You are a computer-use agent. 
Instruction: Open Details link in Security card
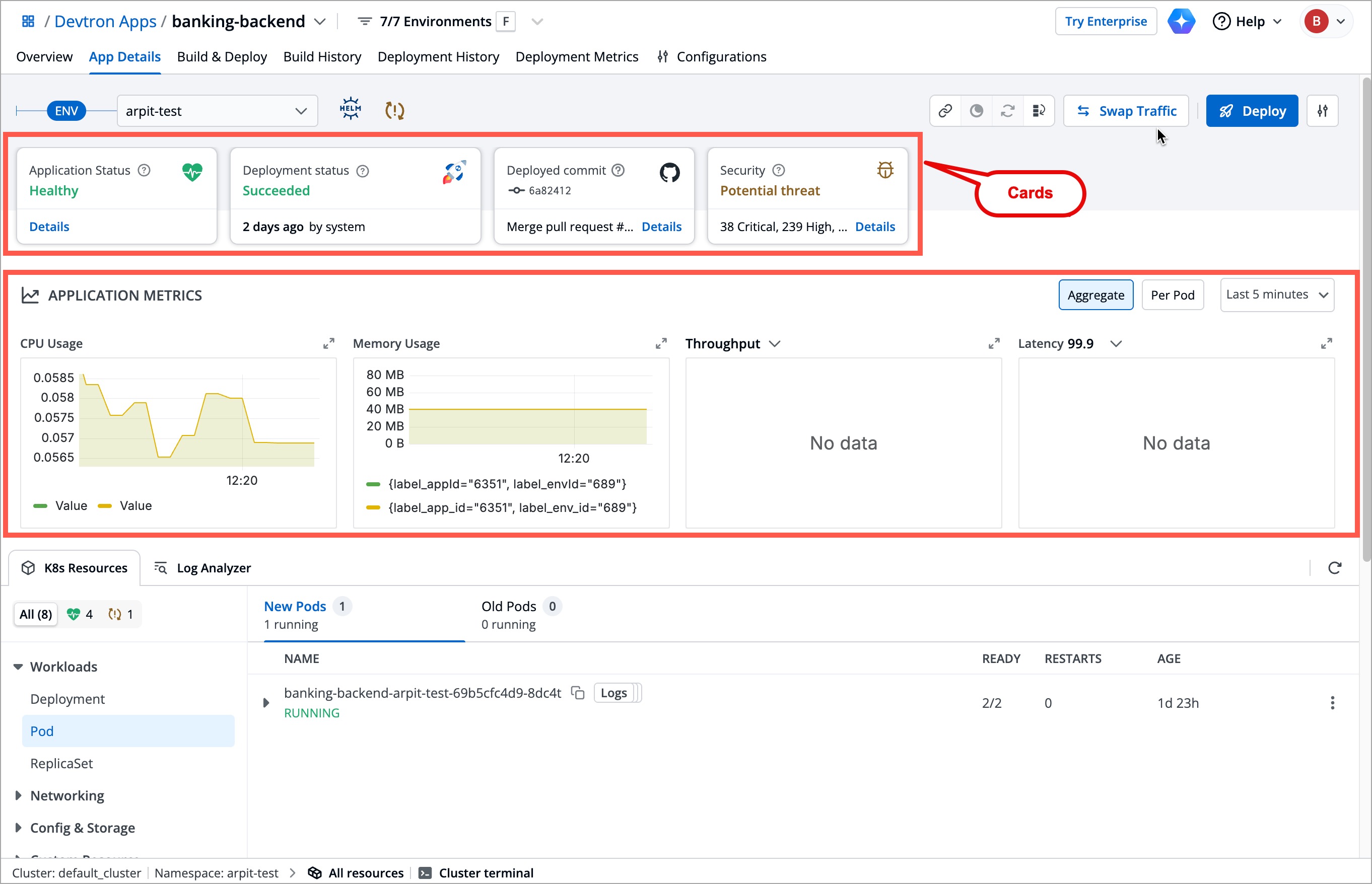click(874, 227)
